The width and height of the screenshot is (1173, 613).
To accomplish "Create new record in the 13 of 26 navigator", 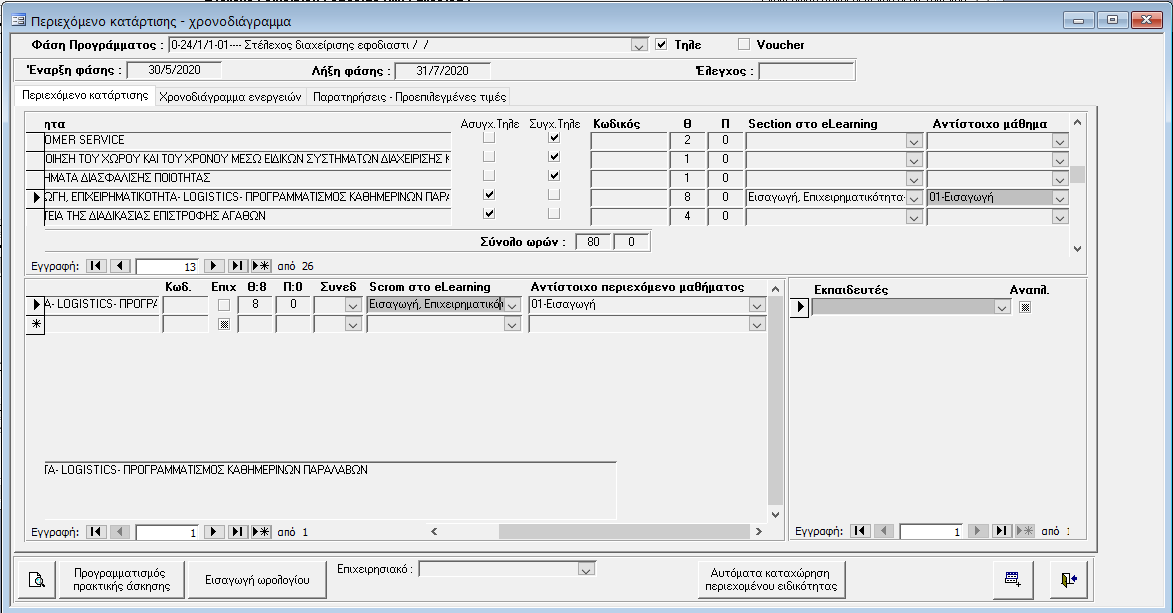I will (x=261, y=265).
